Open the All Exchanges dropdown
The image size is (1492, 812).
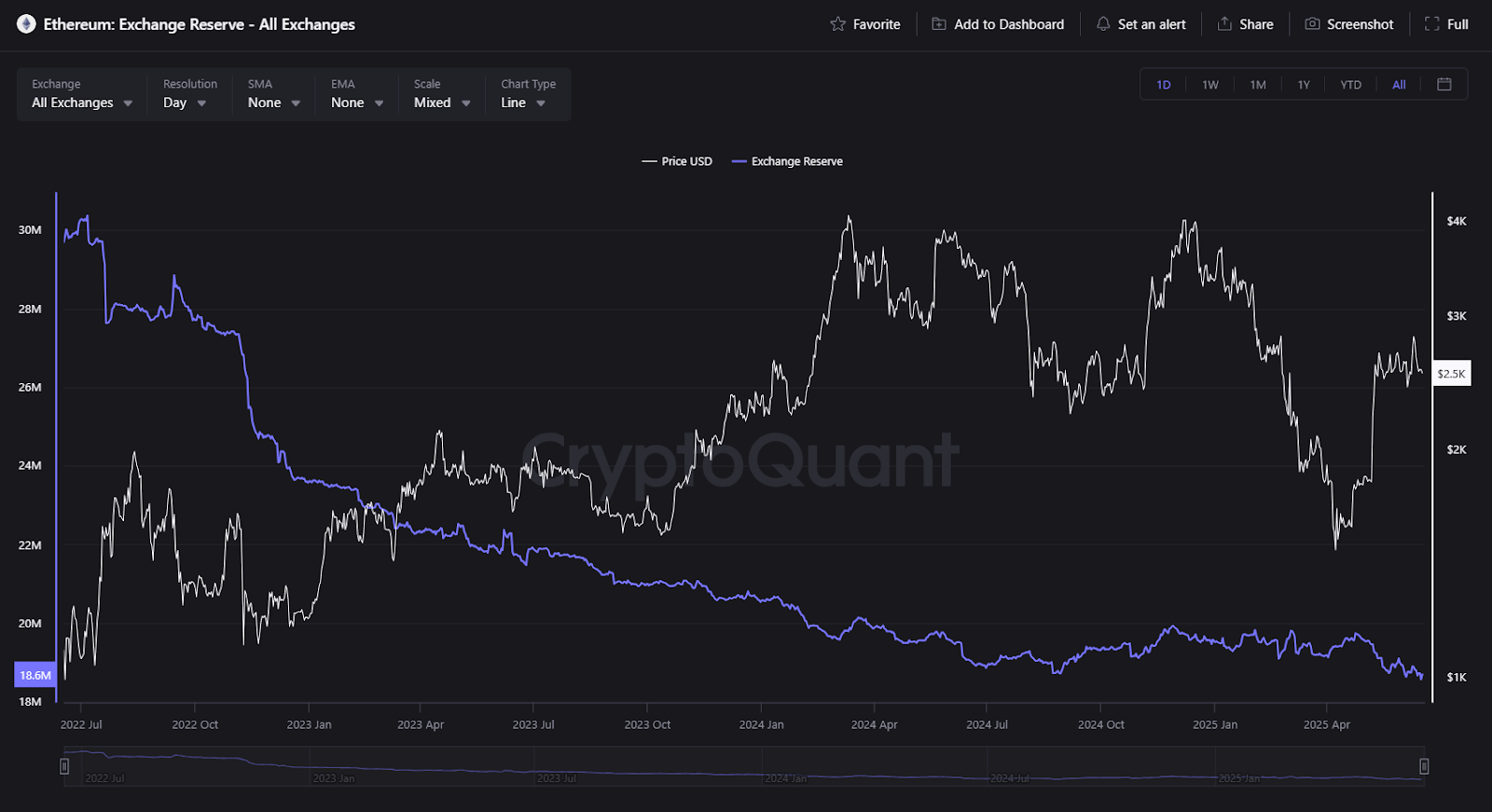[82, 103]
